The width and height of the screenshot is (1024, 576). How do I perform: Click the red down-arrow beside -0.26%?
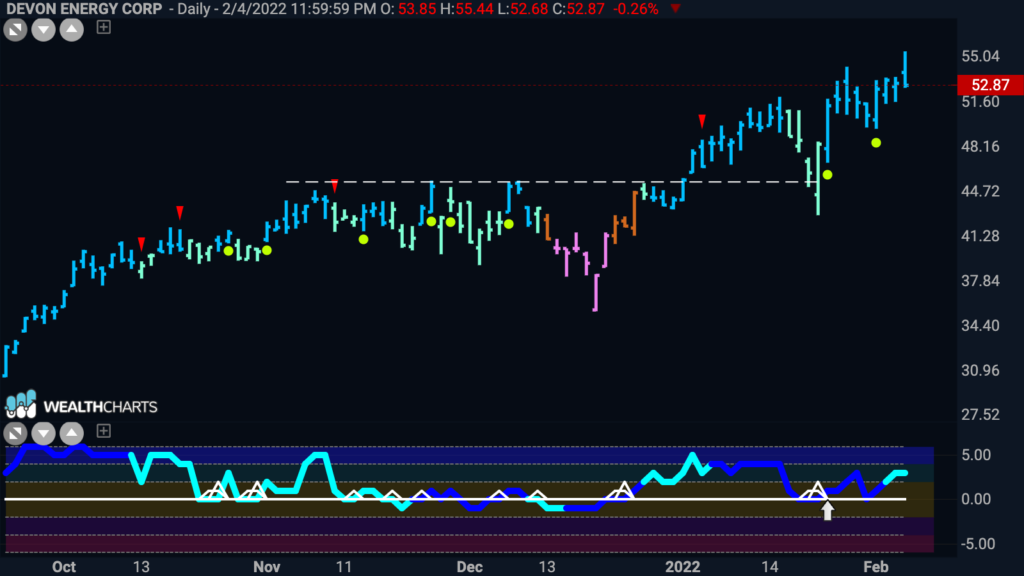coord(675,9)
